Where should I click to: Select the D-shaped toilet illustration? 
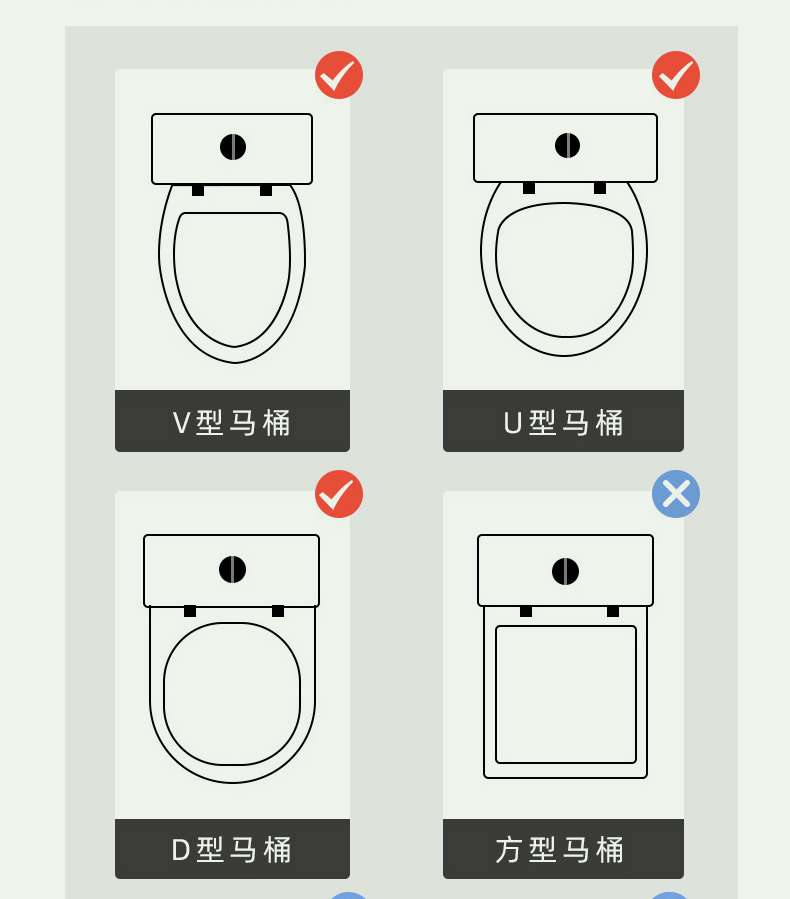[232, 659]
